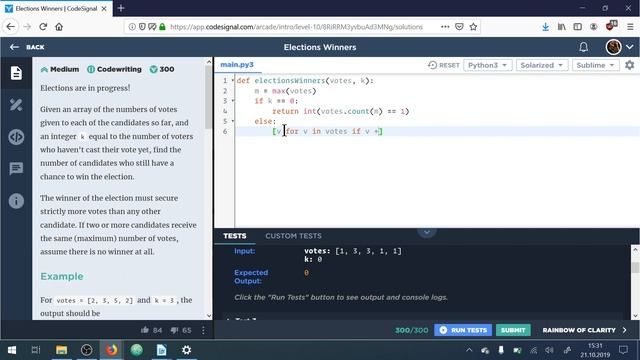Open Firefox home page button
Screen dimensions: 640x360
point(59,27)
